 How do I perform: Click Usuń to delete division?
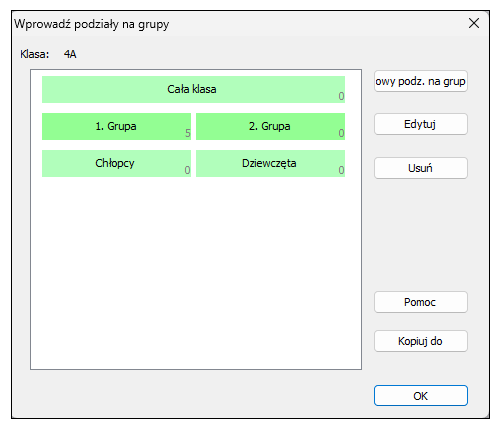pos(421,168)
